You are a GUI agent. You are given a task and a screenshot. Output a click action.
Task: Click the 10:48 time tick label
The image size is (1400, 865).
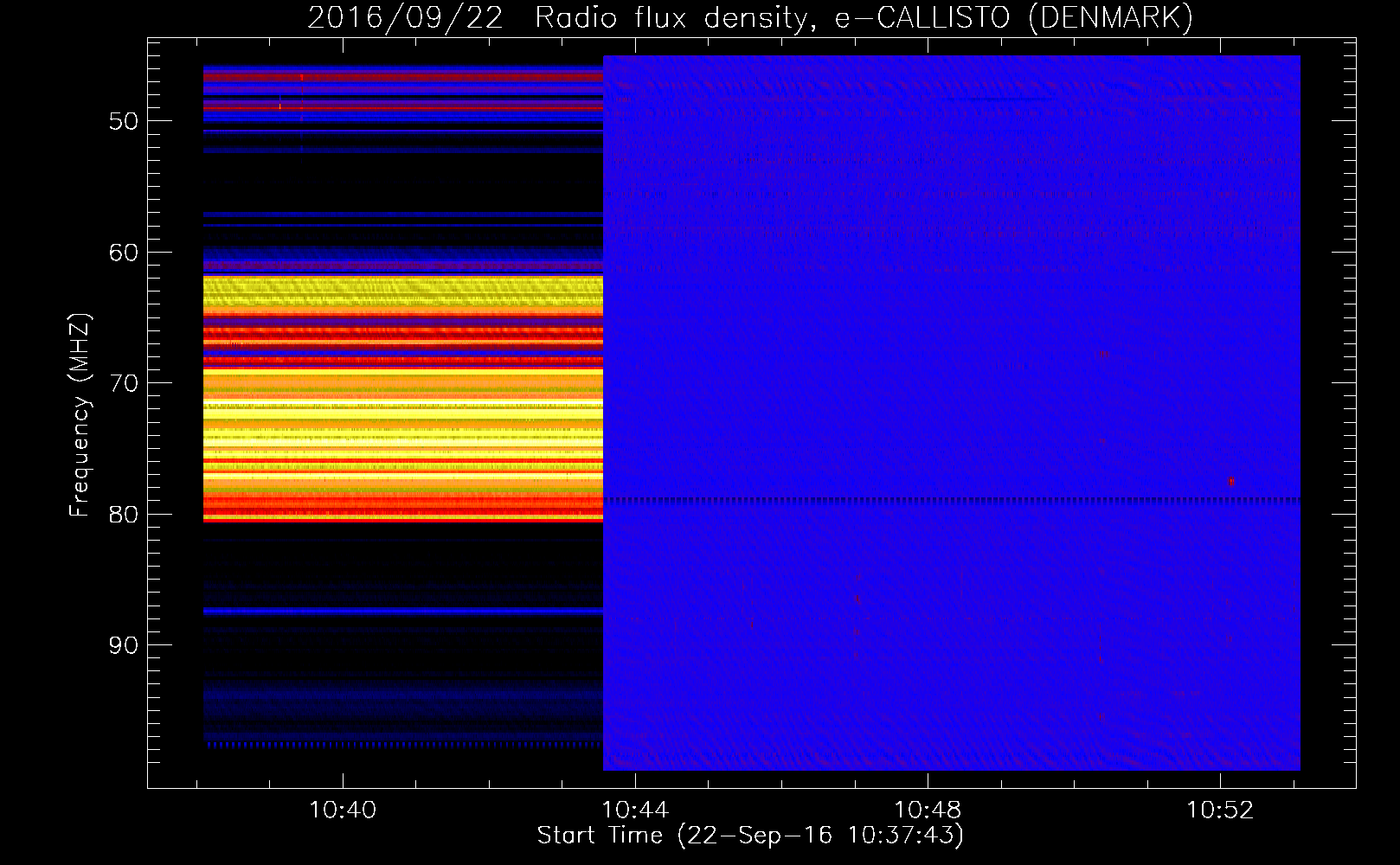[x=928, y=811]
